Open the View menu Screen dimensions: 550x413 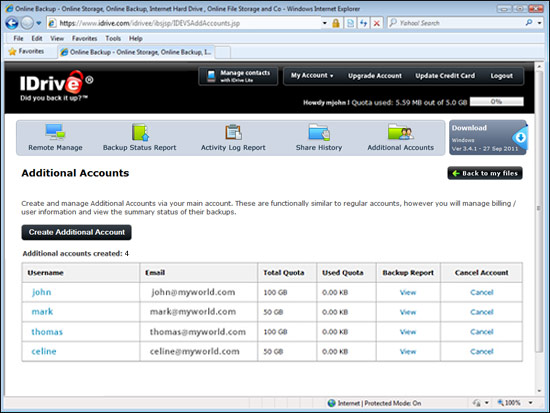[x=57, y=38]
